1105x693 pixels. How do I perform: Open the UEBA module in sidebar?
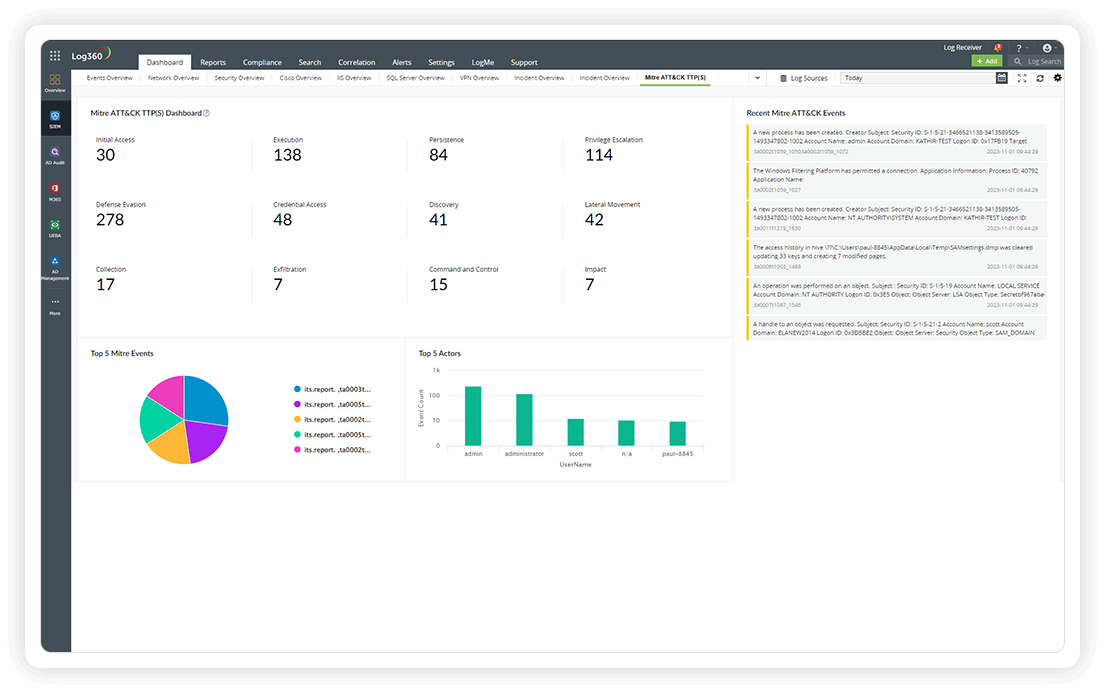pyautogui.click(x=55, y=227)
